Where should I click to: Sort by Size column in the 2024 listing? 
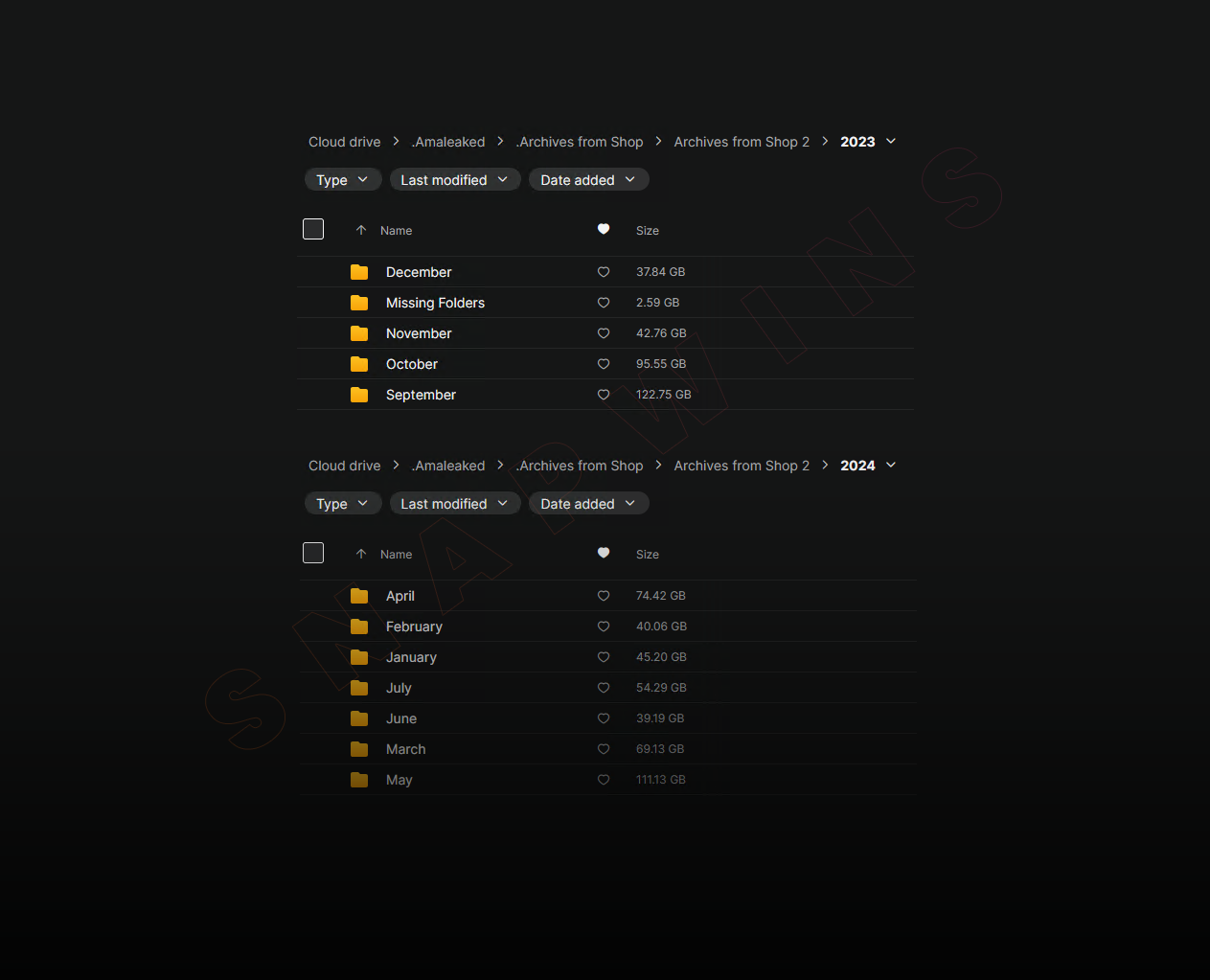pyautogui.click(x=648, y=555)
